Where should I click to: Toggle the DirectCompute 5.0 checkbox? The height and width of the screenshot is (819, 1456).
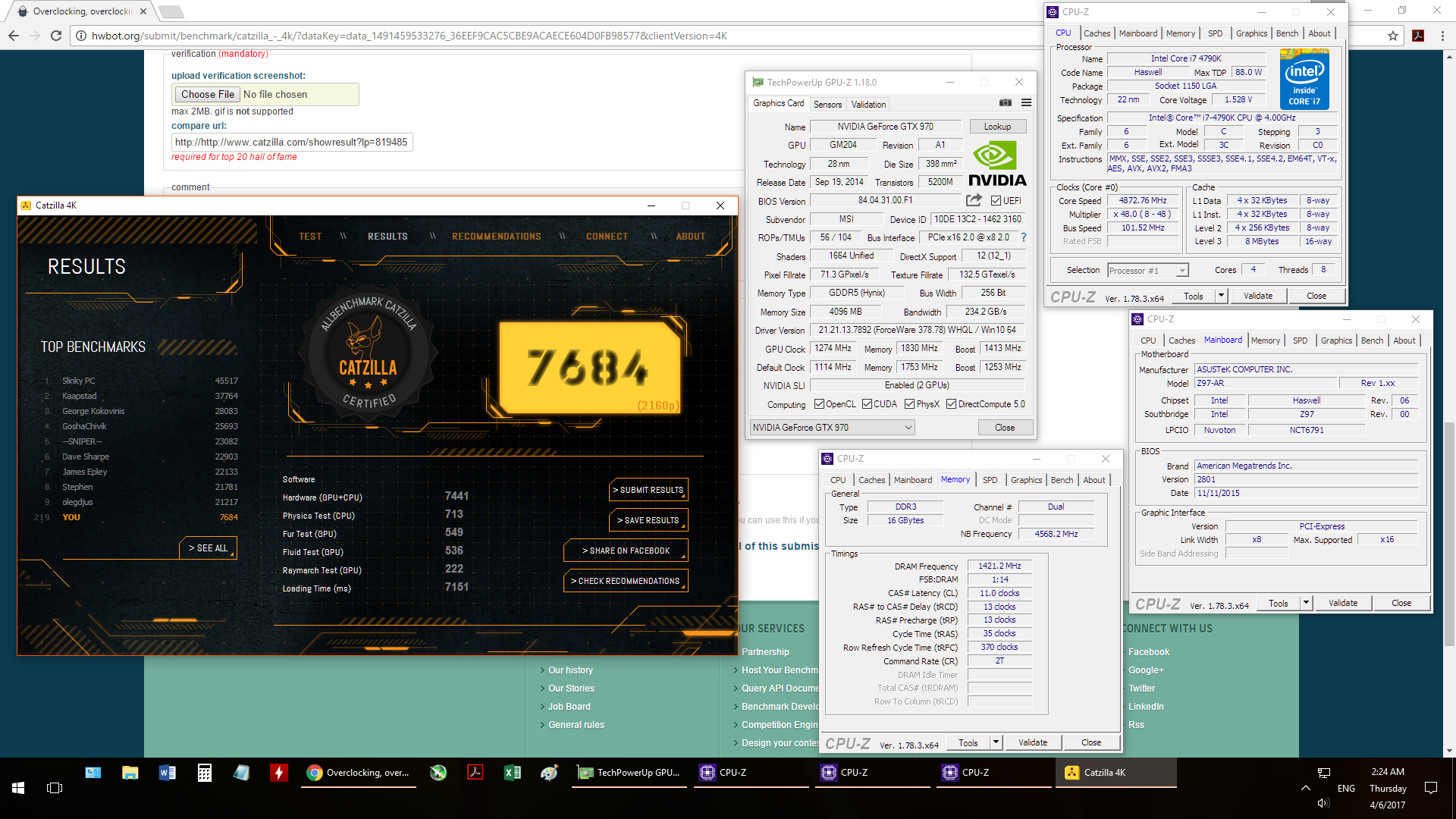click(x=951, y=404)
